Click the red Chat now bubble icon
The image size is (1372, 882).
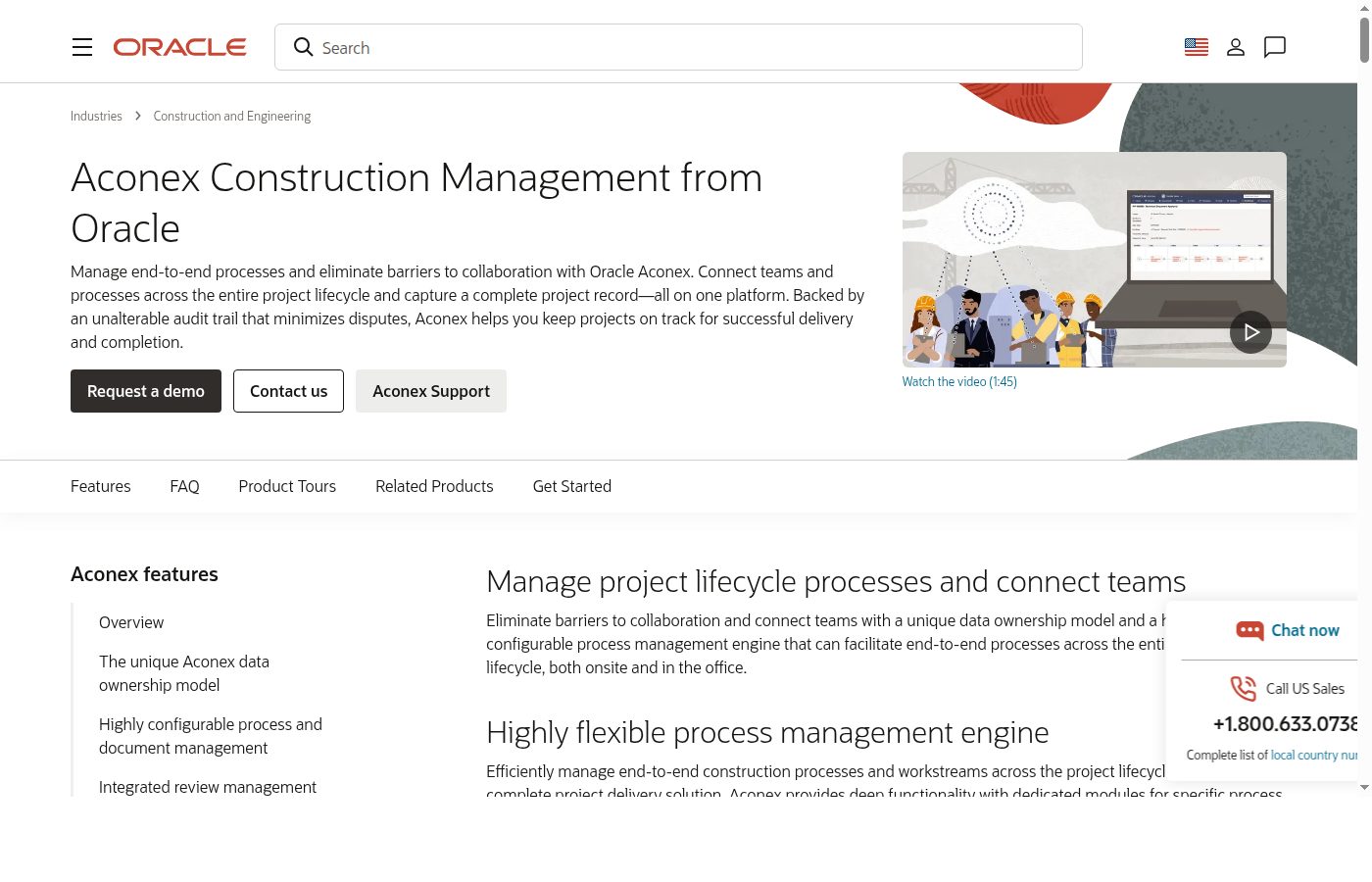click(x=1249, y=631)
